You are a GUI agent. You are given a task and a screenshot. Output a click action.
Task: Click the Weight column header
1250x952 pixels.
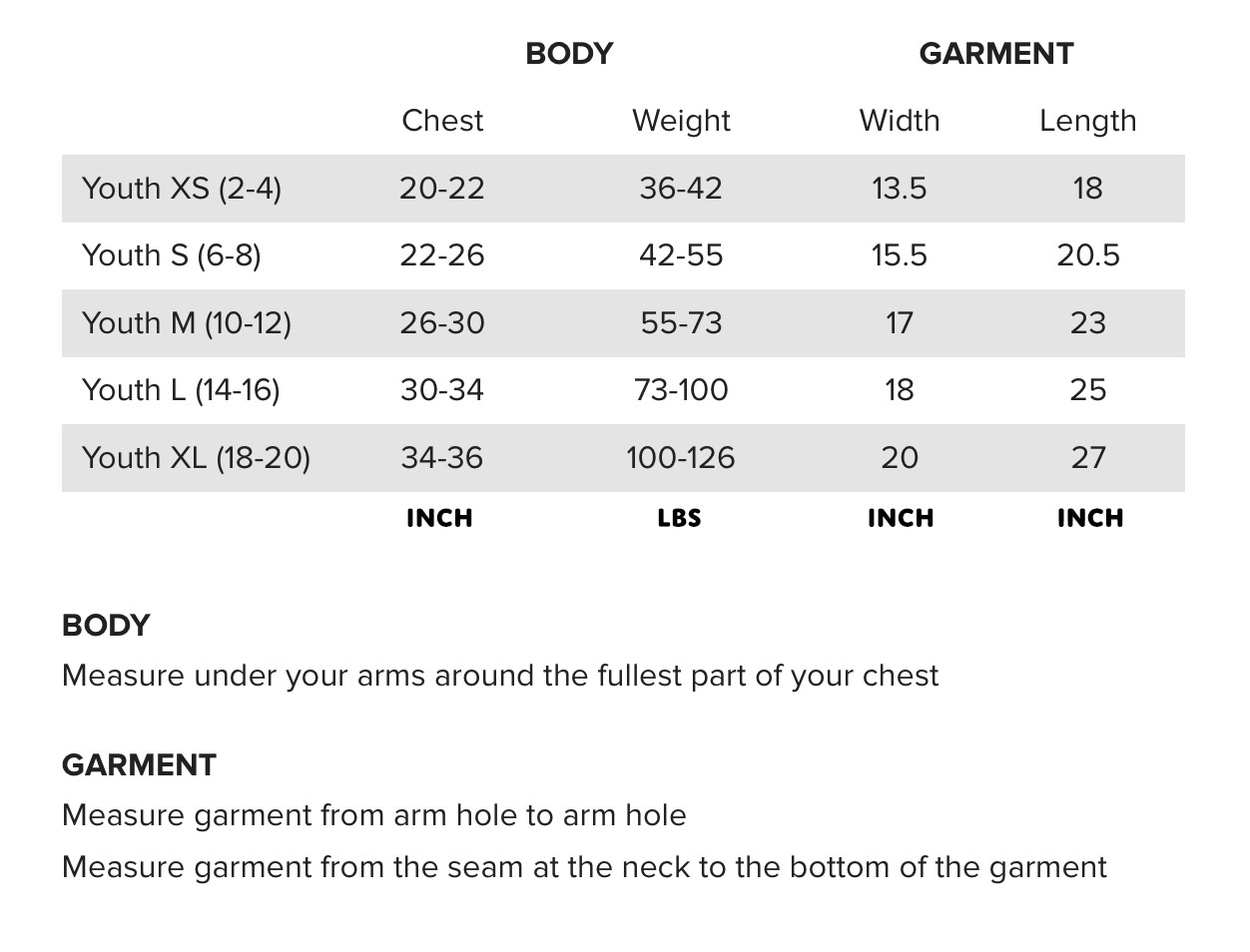pos(681,121)
